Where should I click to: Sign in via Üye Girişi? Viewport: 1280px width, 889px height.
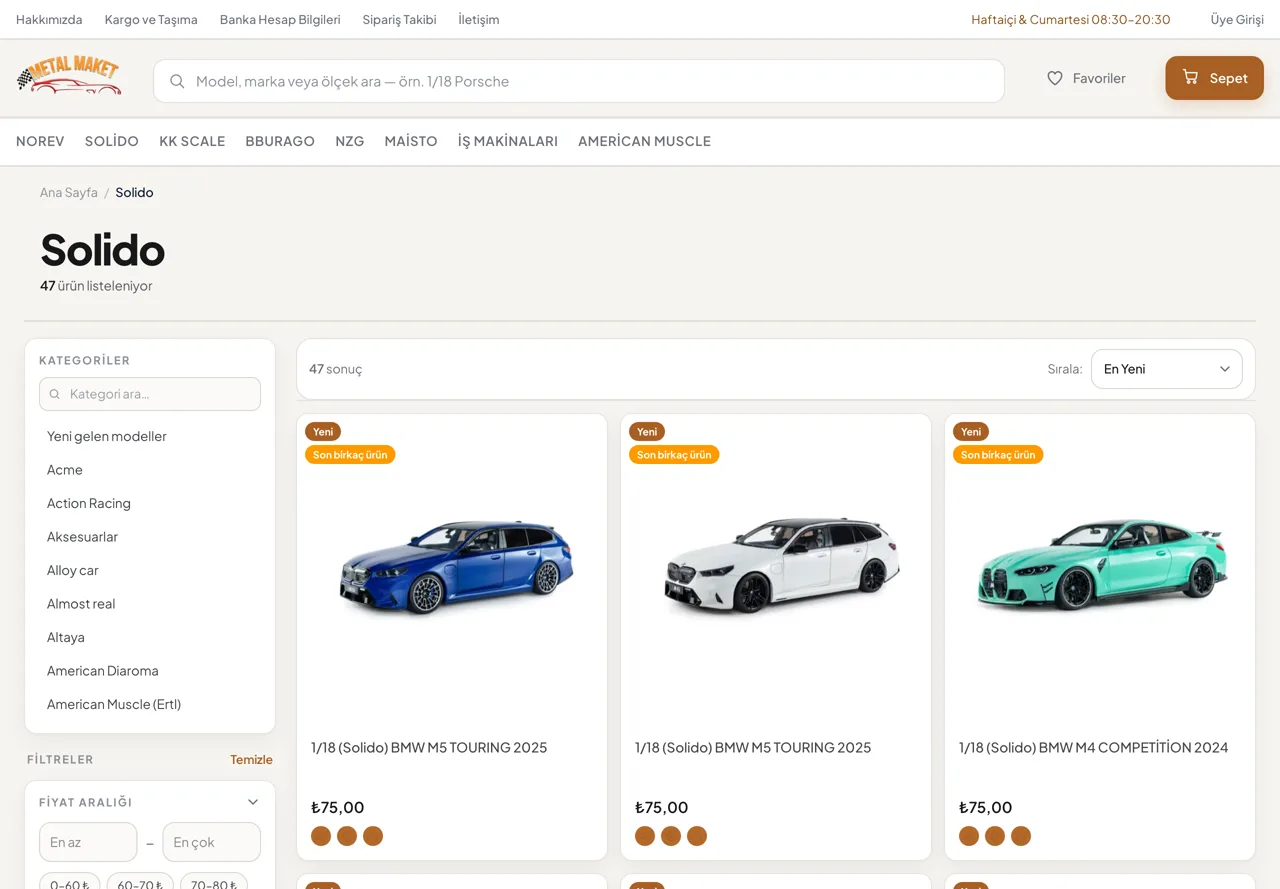(1237, 19)
